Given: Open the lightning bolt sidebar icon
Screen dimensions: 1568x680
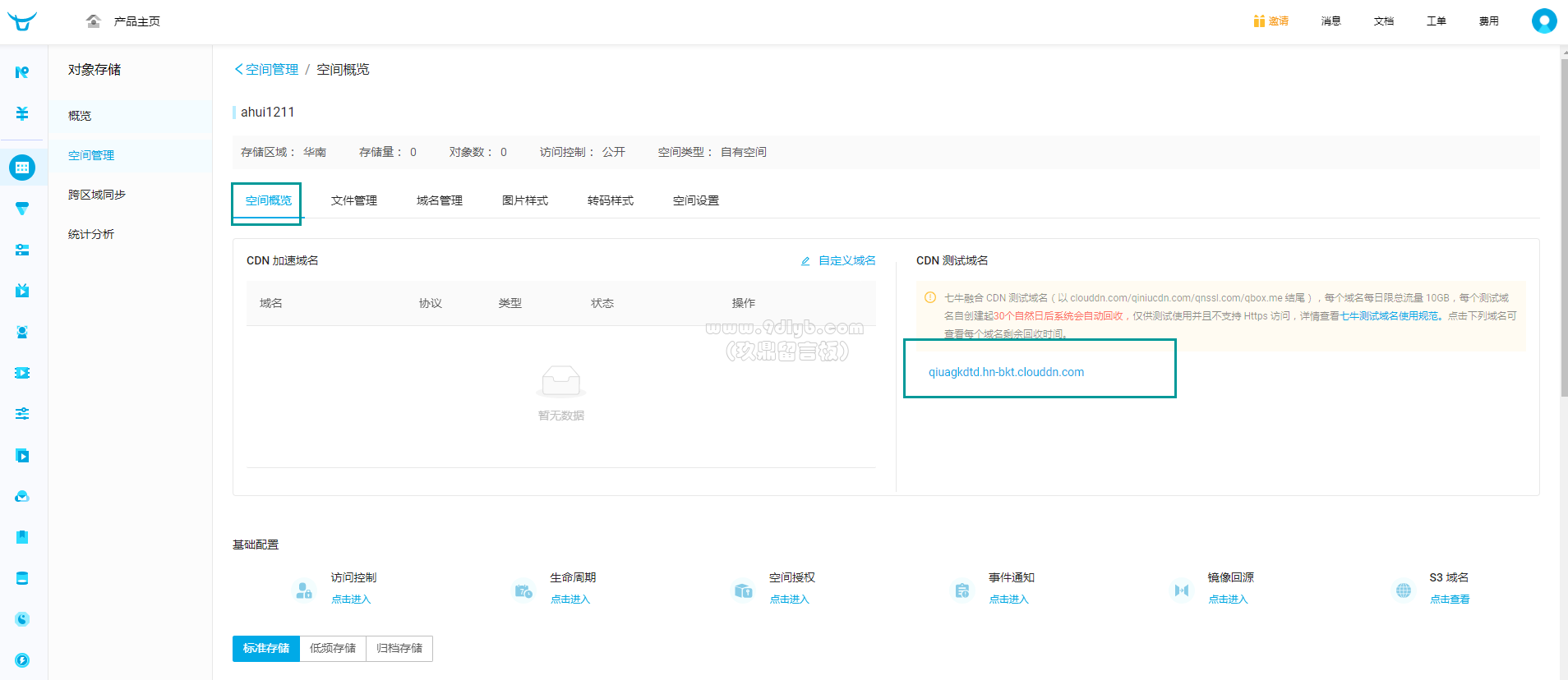Looking at the screenshot, I should (22, 660).
